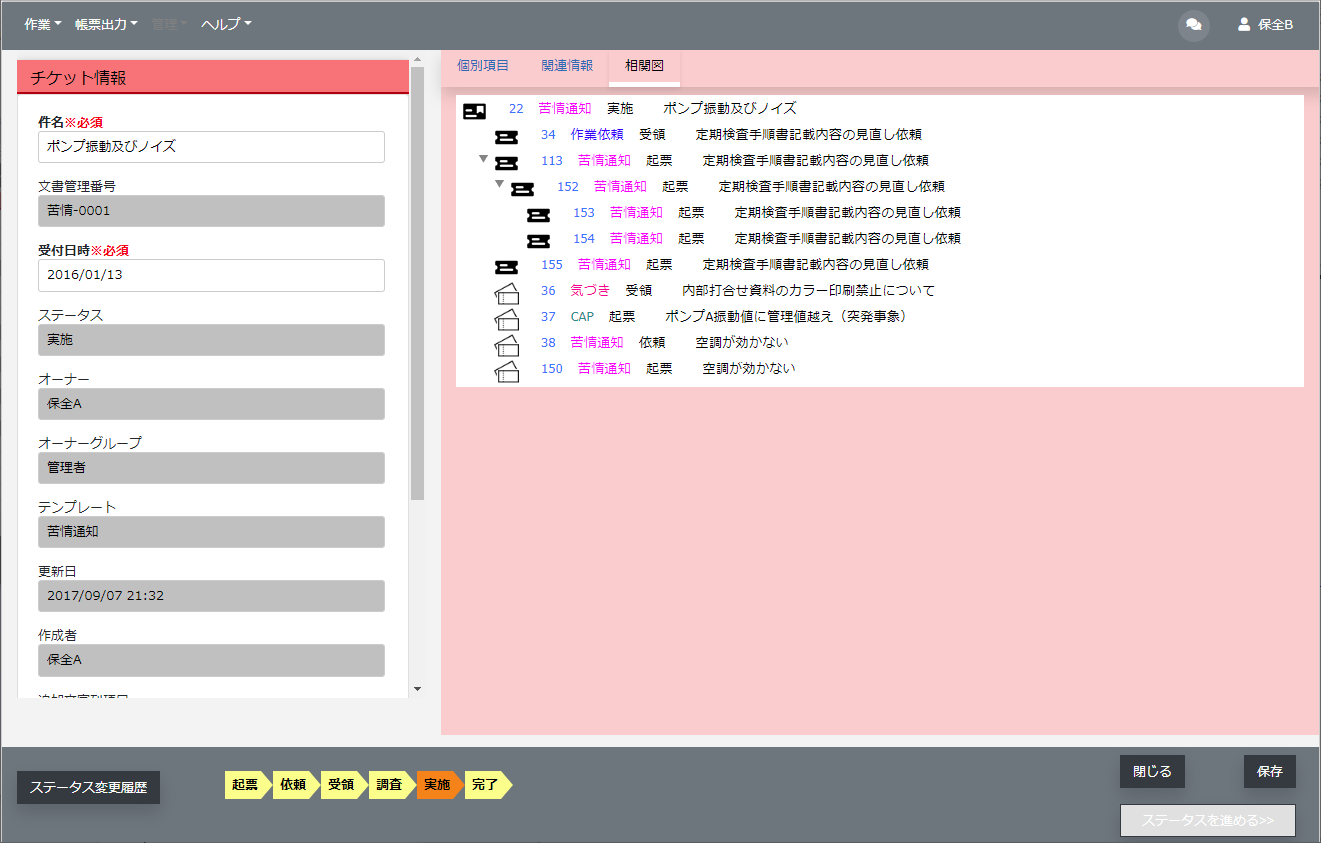Click the 作成者 field 保全A
1321x843 pixels.
(x=211, y=659)
